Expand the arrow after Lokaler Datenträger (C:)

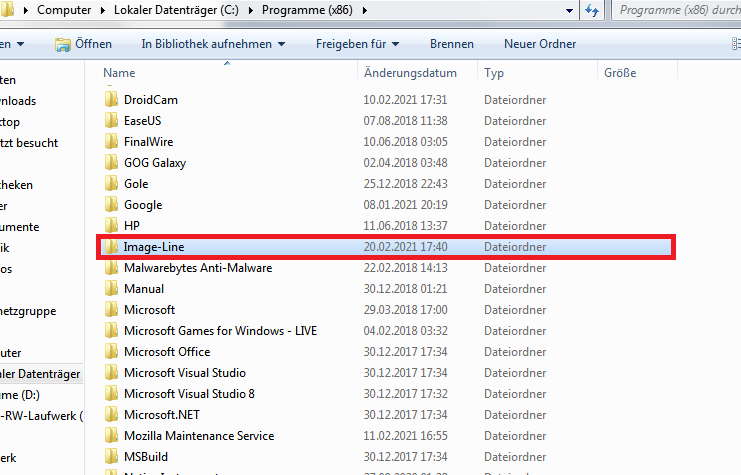250,10
